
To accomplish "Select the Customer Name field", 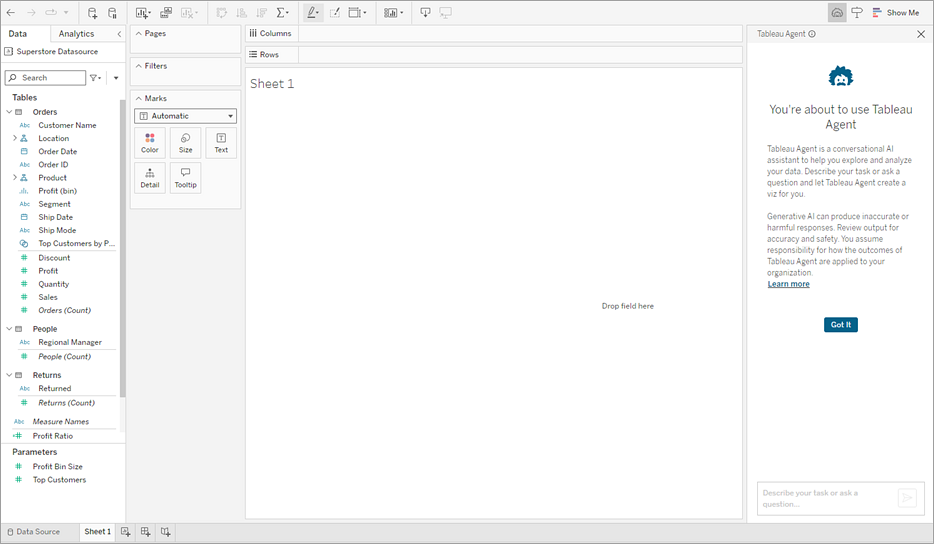I will (x=67, y=125).
